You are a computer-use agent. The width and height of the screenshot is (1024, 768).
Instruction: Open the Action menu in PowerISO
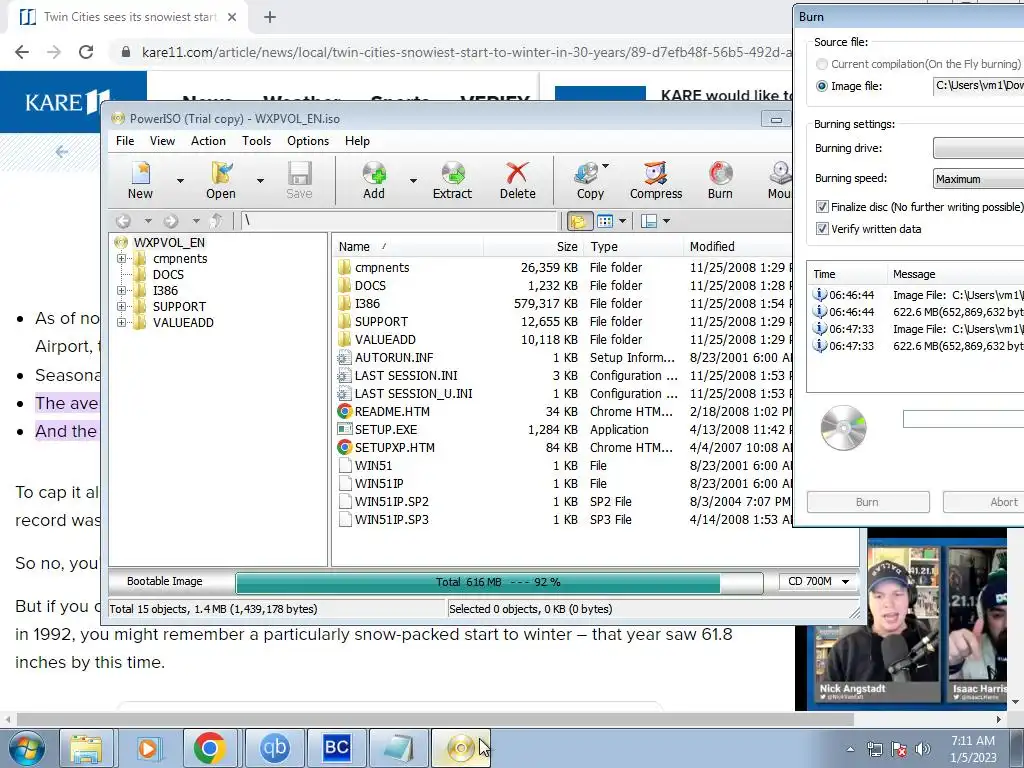208,141
